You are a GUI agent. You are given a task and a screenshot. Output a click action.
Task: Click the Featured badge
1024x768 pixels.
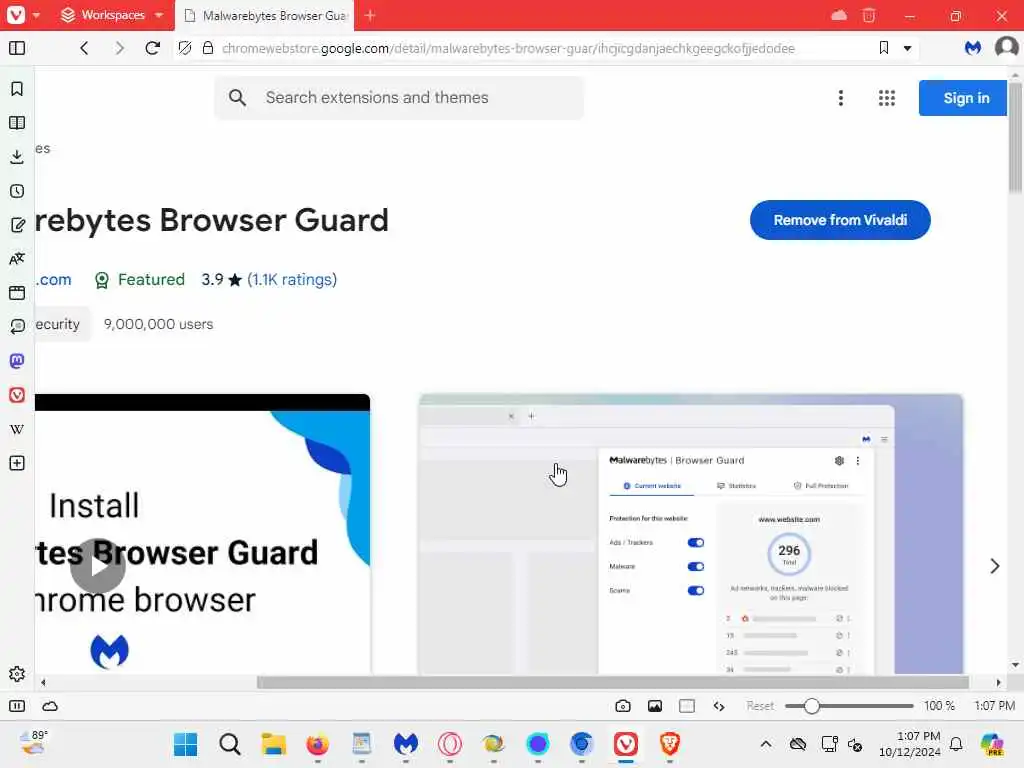(x=140, y=280)
